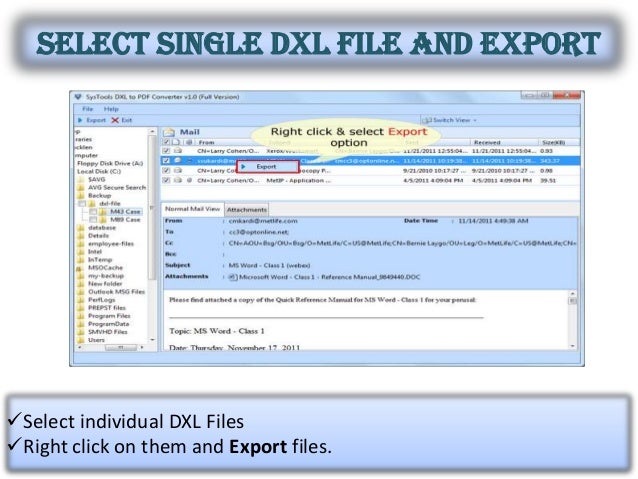This screenshot has height=479, width=638.
Task: Switch to the Attachments tab
Action: tap(247, 210)
